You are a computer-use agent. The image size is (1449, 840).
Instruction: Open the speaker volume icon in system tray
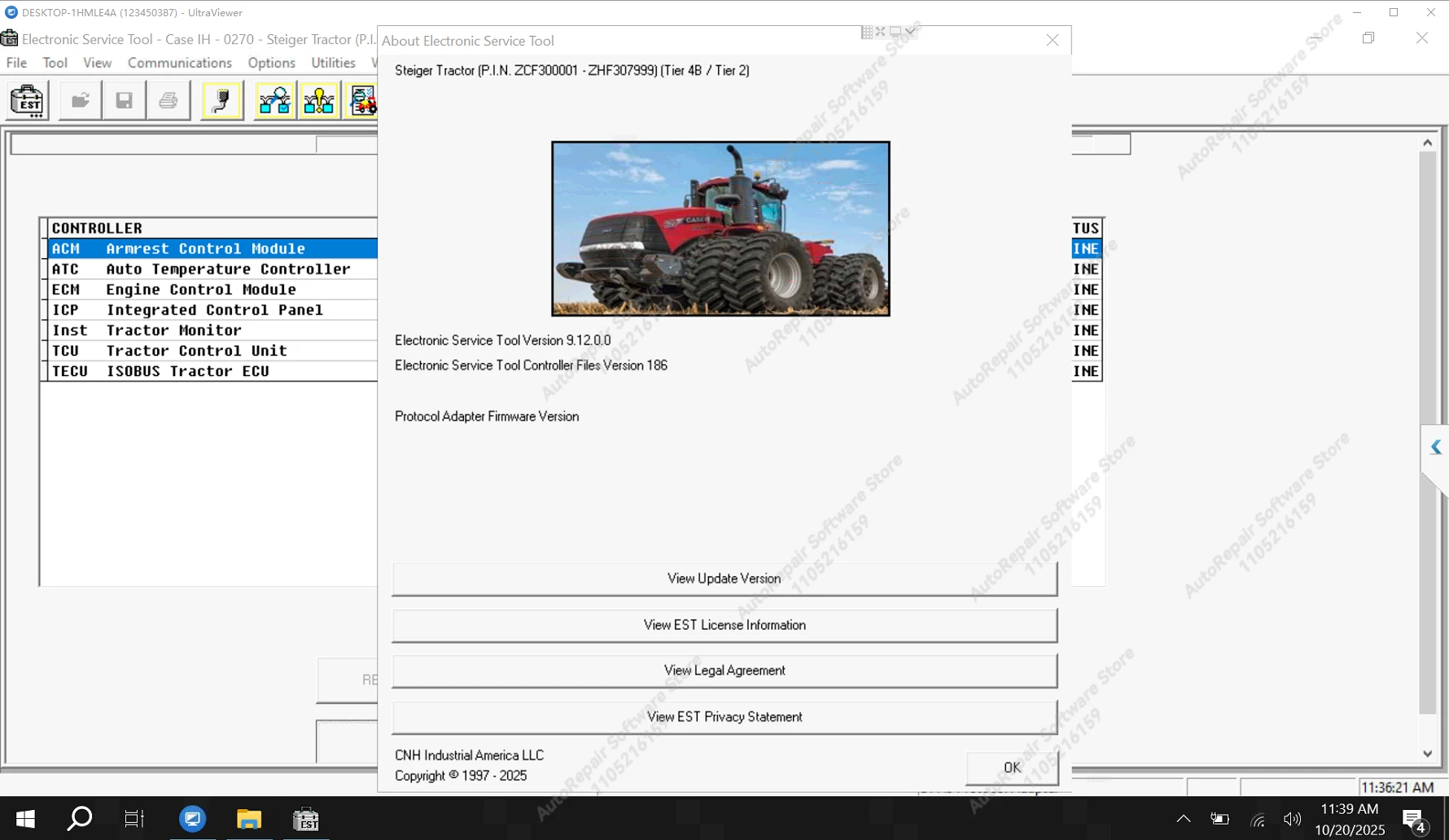[x=1294, y=819]
